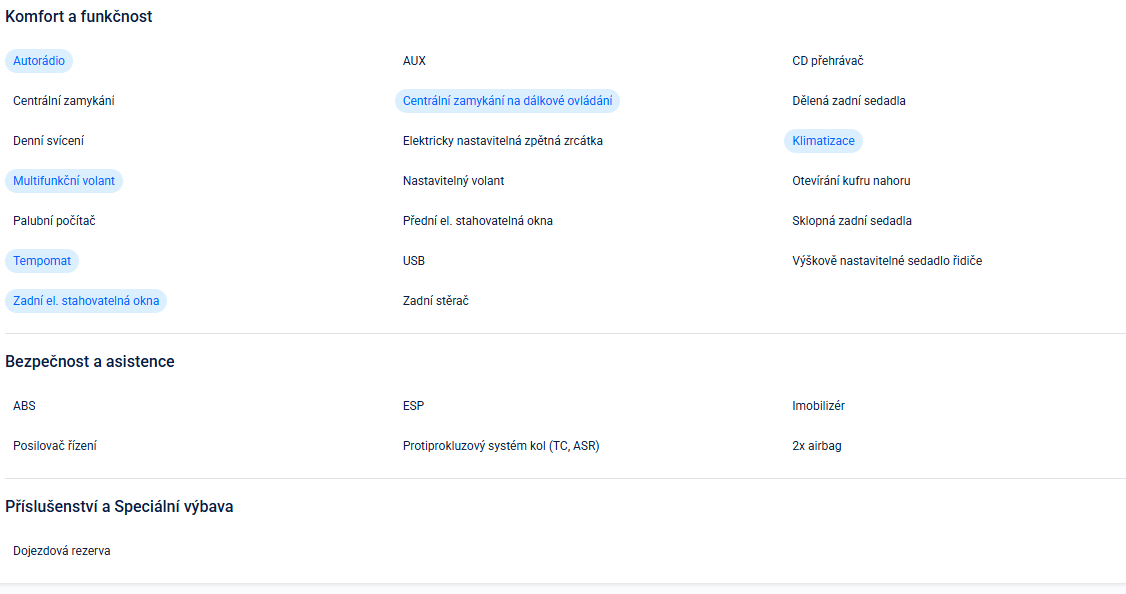Select Dojezdová rezerva accessory

61,551
